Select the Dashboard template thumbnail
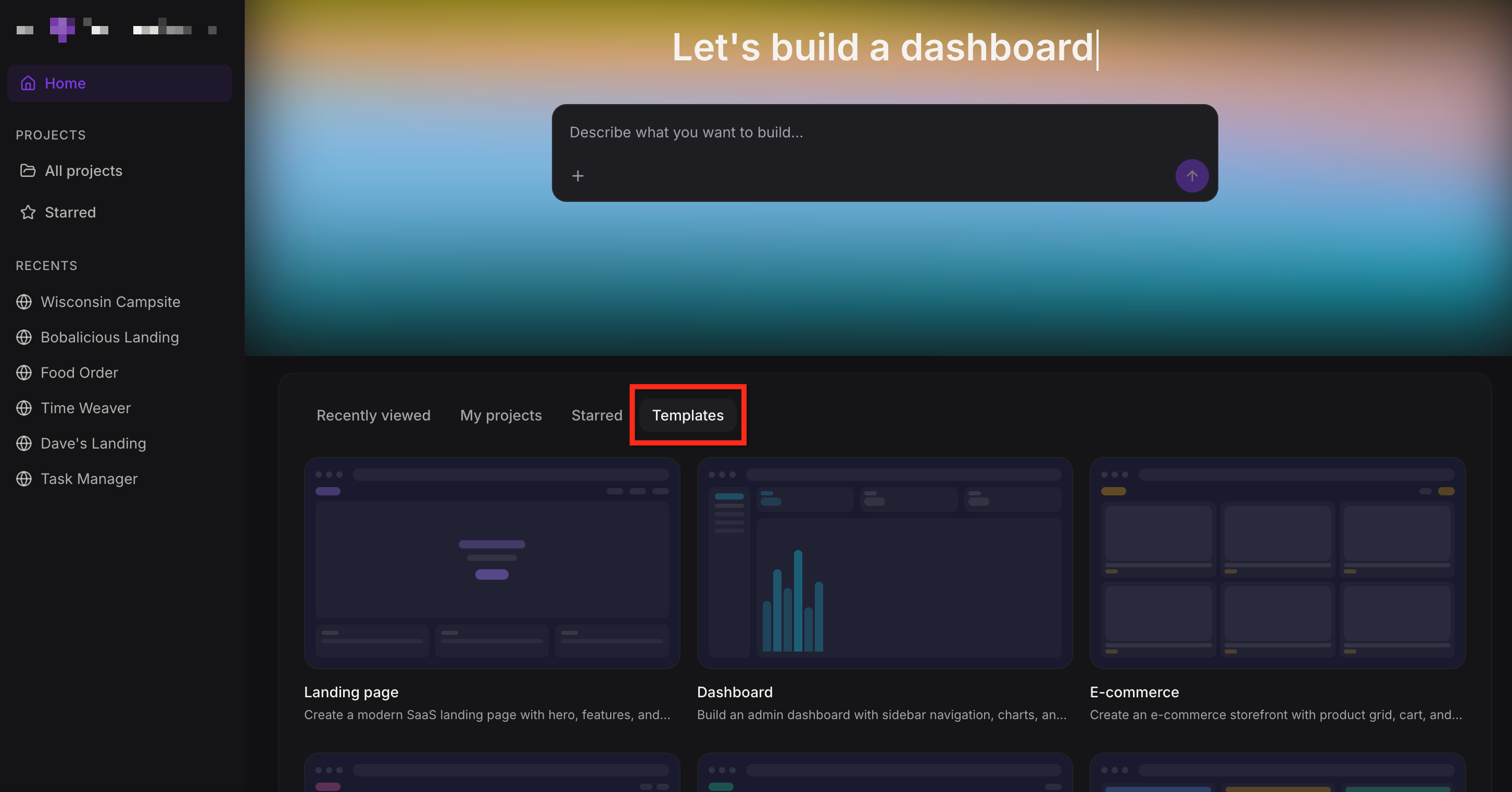 point(885,563)
